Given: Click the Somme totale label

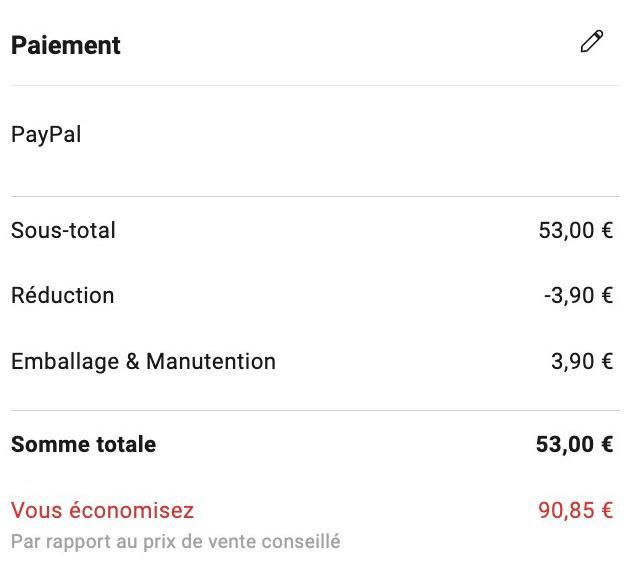Looking at the screenshot, I should (83, 444).
